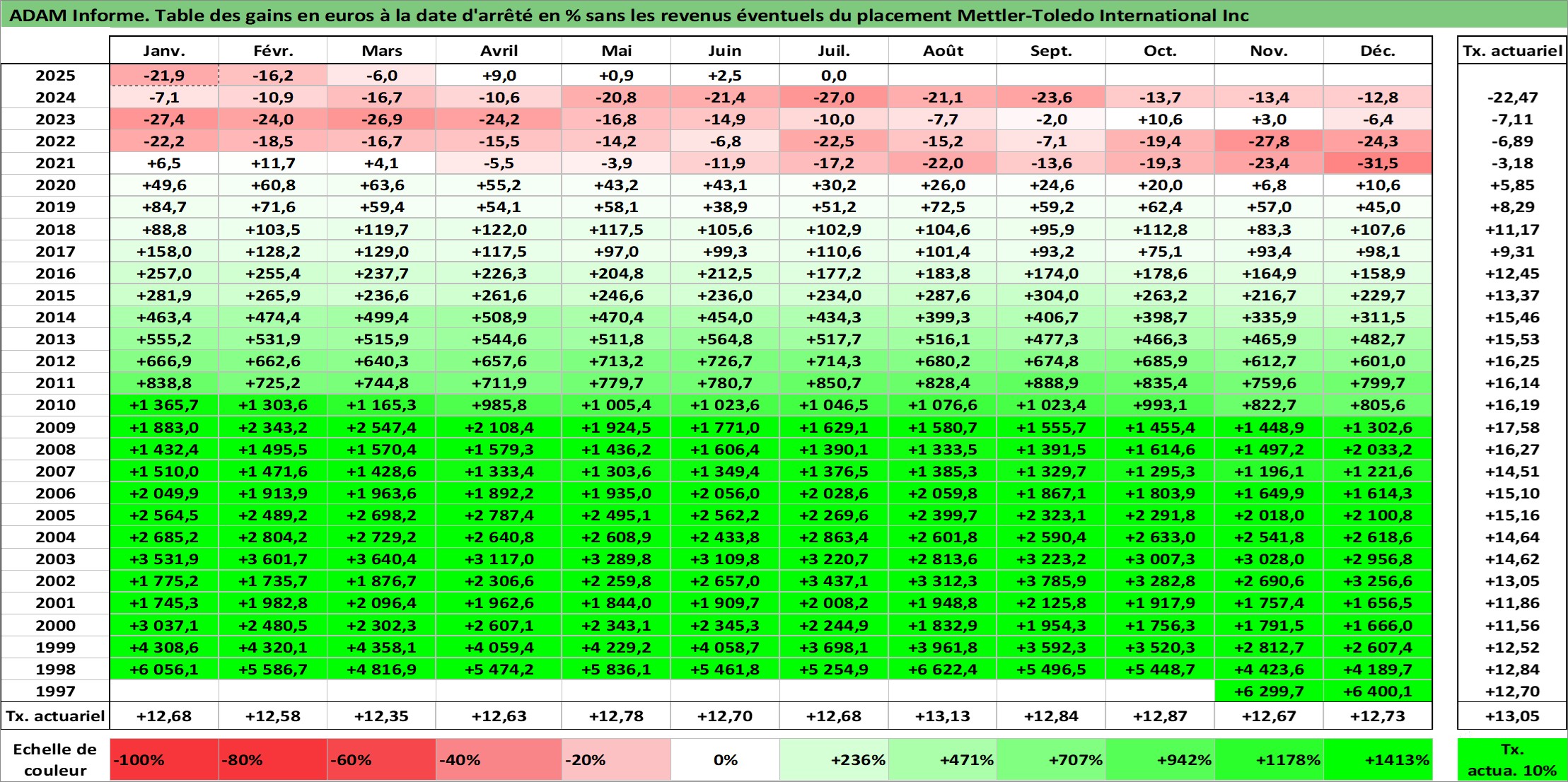Select the 0% white color scale cell

(x=725, y=760)
